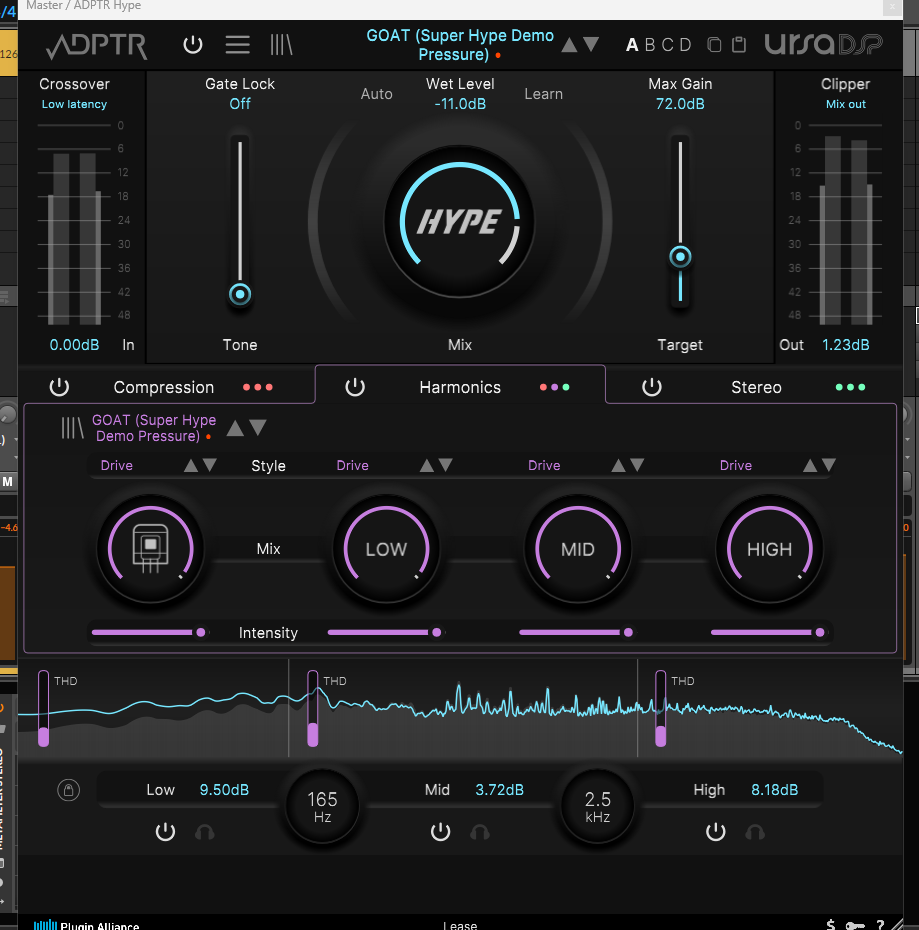
Task: Select previous global preset up arrow
Action: (569, 44)
